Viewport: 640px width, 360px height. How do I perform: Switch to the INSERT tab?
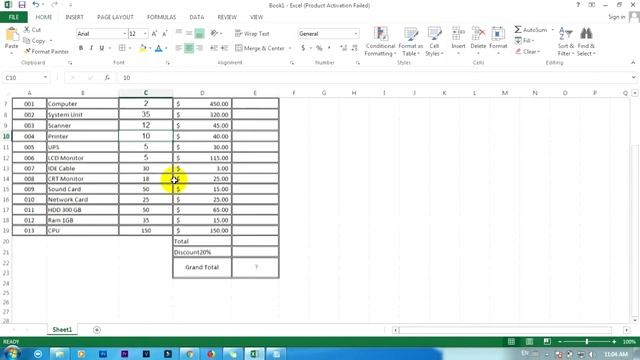click(74, 17)
